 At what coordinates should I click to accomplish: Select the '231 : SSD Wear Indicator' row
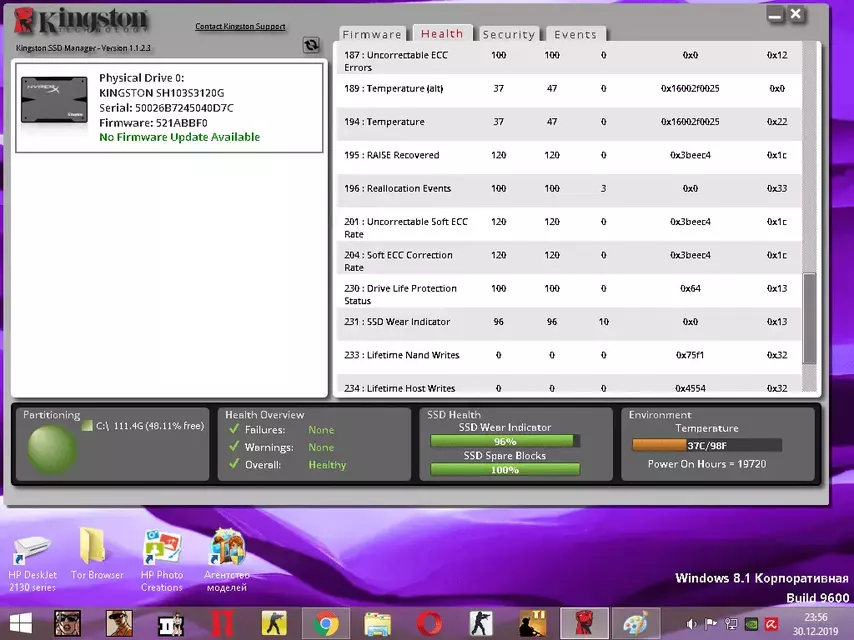(569, 324)
